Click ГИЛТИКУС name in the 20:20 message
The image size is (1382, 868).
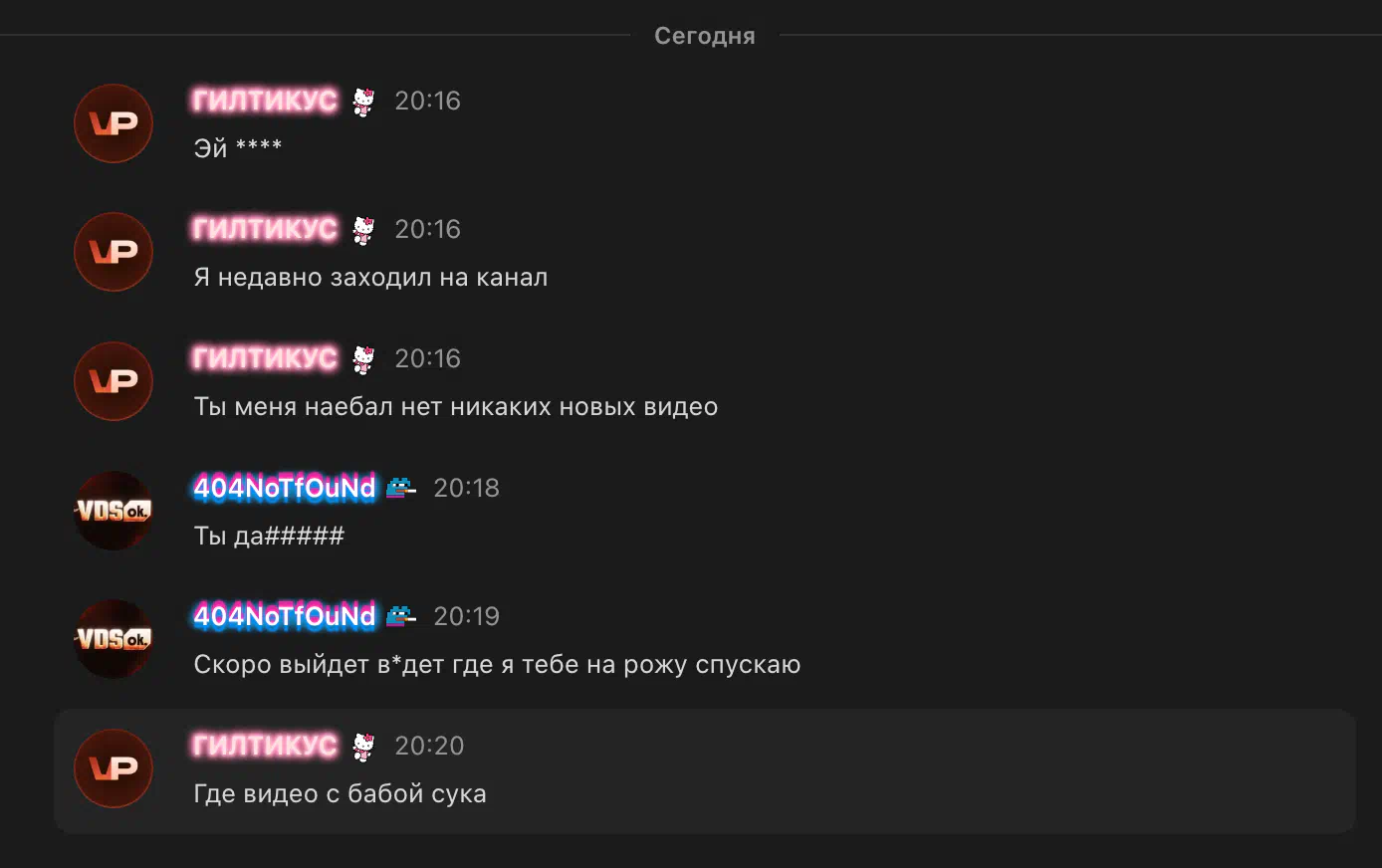pos(265,746)
